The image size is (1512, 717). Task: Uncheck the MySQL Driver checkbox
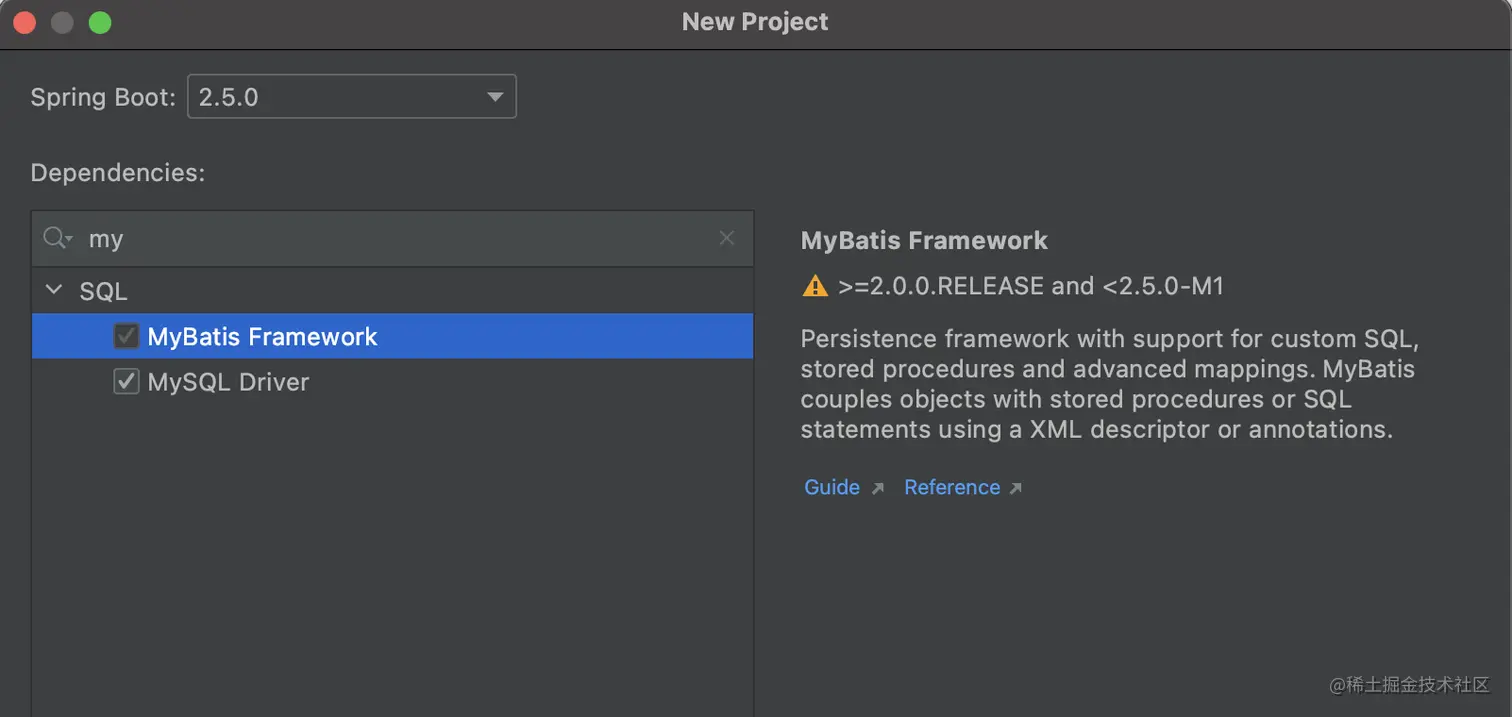point(126,382)
